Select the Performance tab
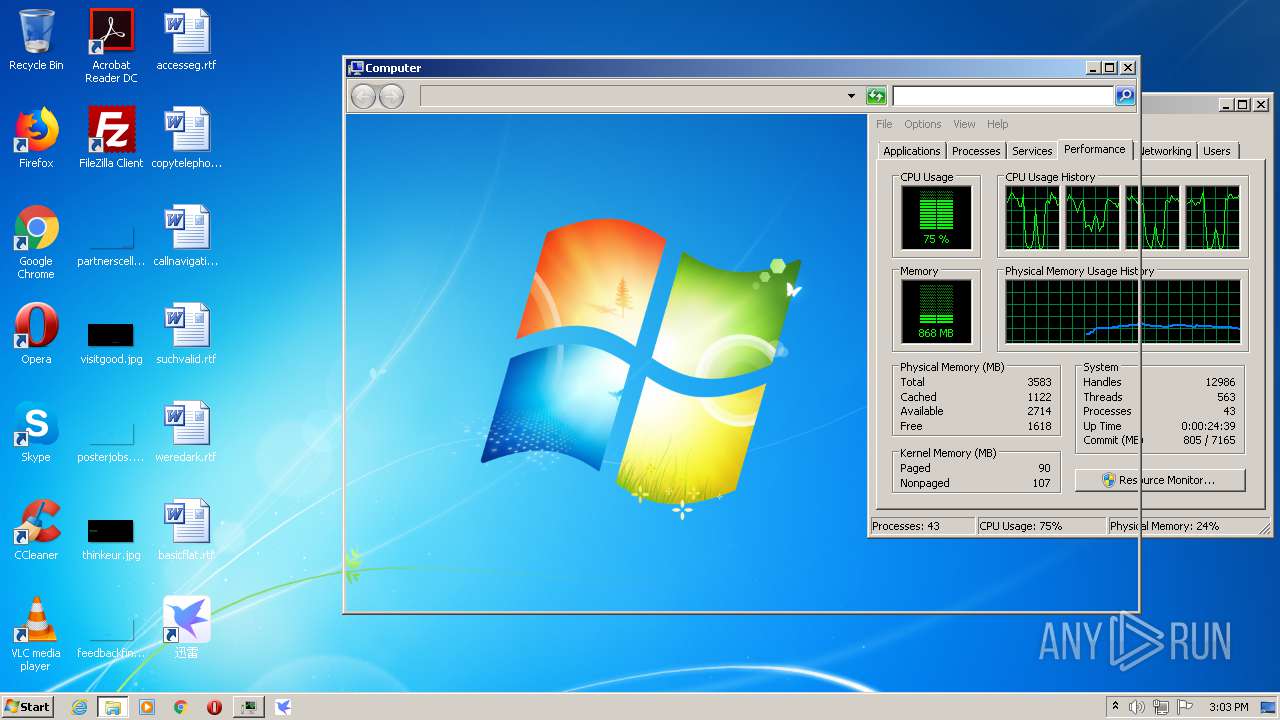Viewport: 1280px width, 720px height. click(1094, 149)
